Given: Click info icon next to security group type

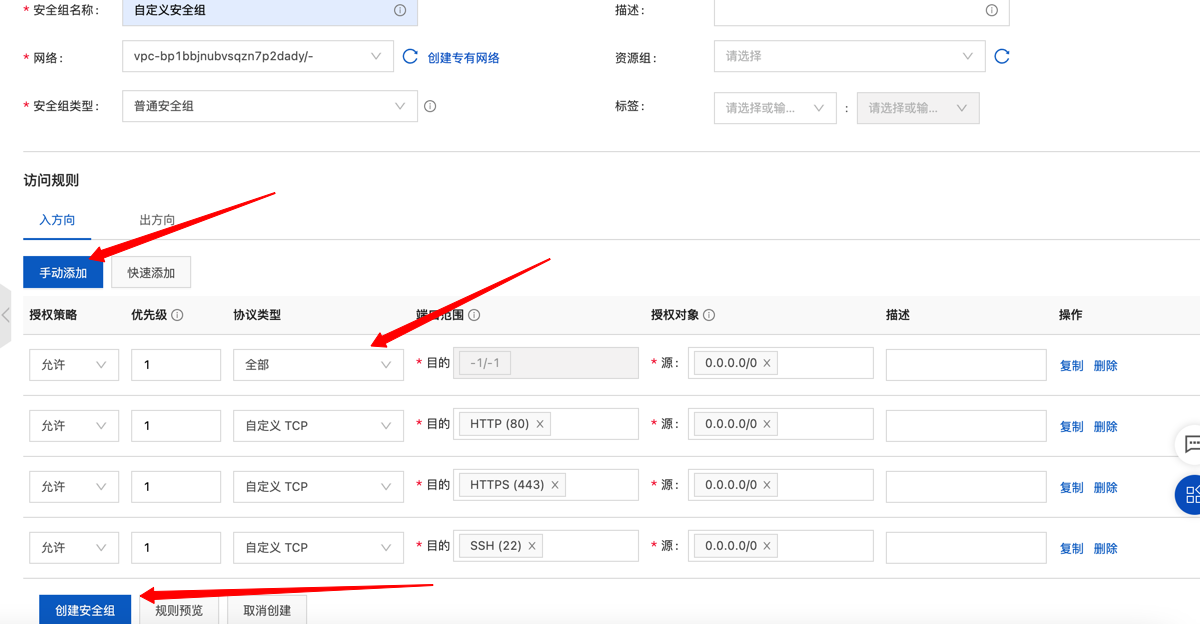Looking at the screenshot, I should 430,106.
